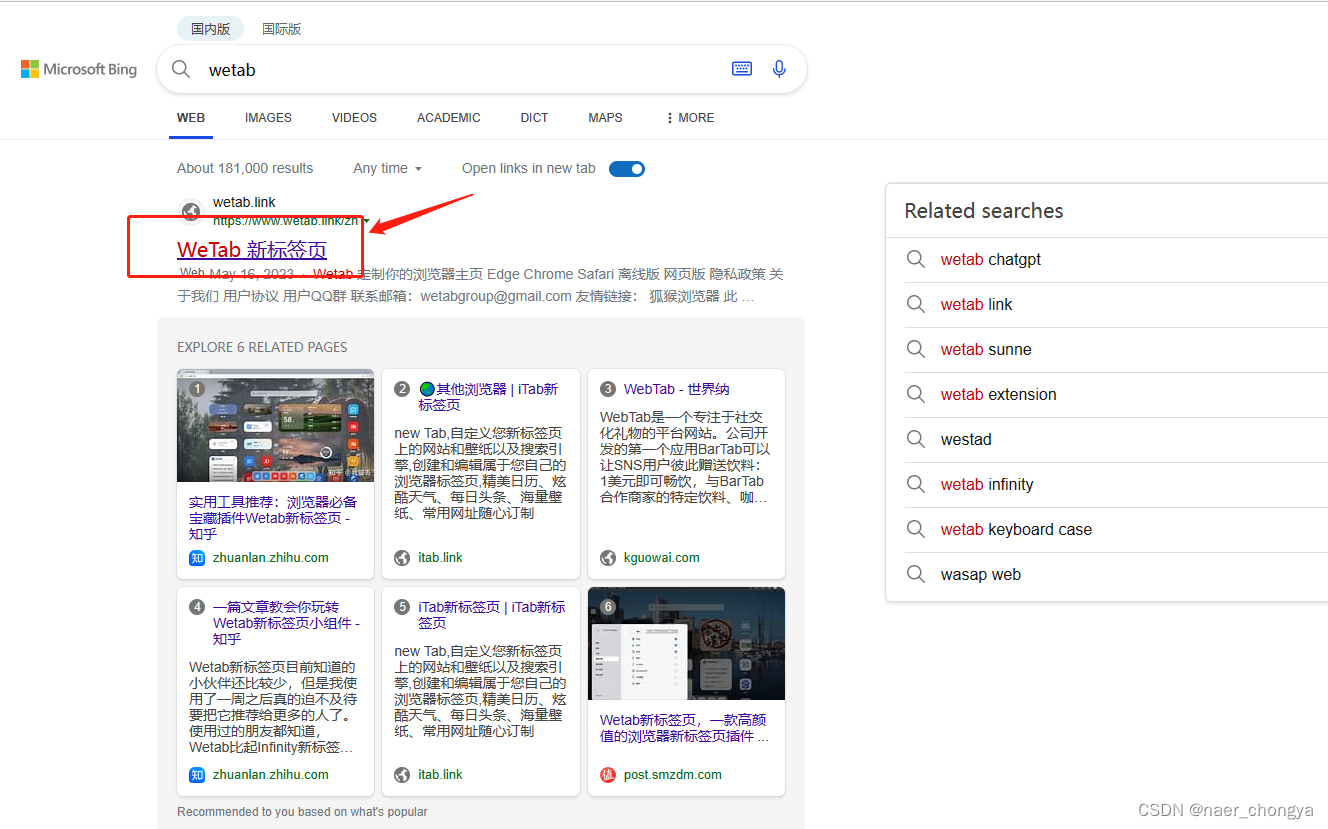Open the IMAGES tab
1328x829 pixels.
(268, 117)
